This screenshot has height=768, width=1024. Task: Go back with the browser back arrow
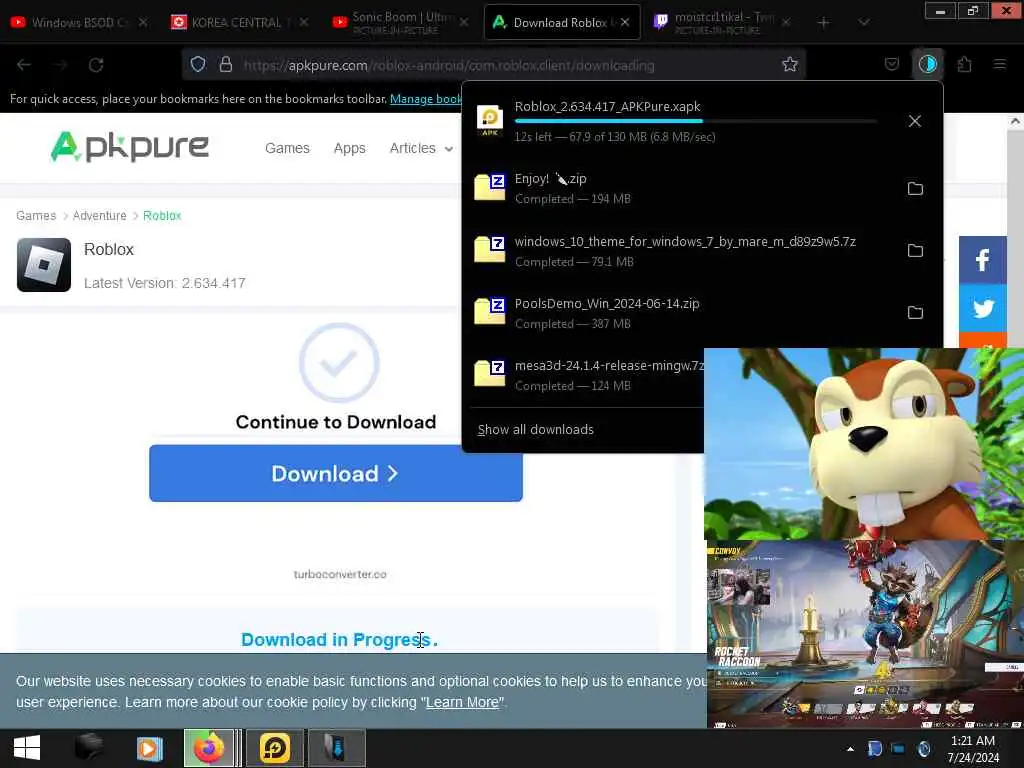pyautogui.click(x=24, y=65)
